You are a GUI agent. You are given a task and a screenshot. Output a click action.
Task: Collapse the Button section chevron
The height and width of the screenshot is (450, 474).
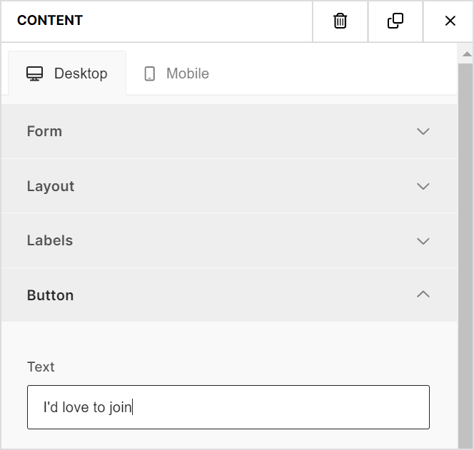coord(423,294)
